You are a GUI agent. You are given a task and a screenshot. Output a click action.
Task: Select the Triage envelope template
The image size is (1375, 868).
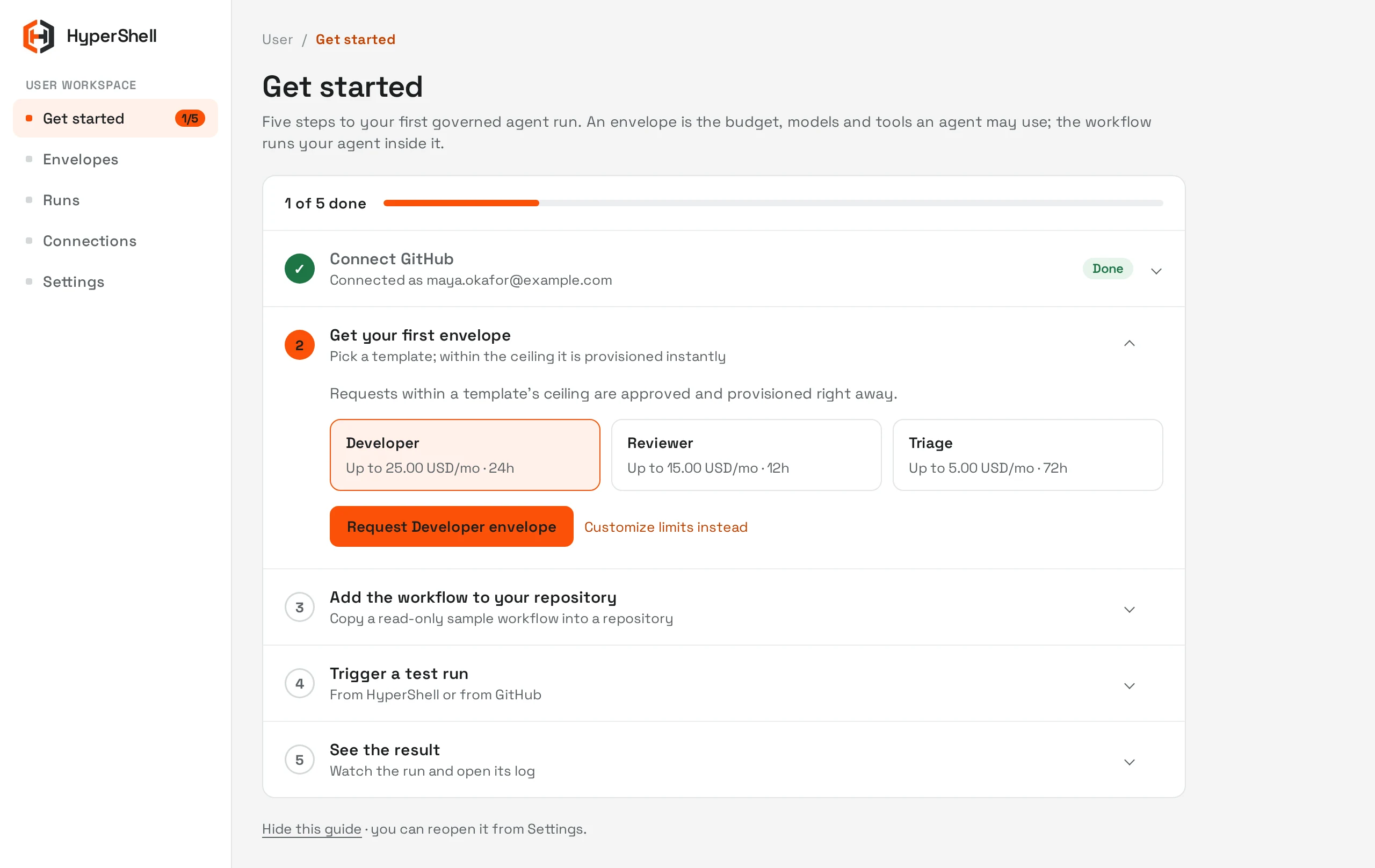click(1028, 455)
